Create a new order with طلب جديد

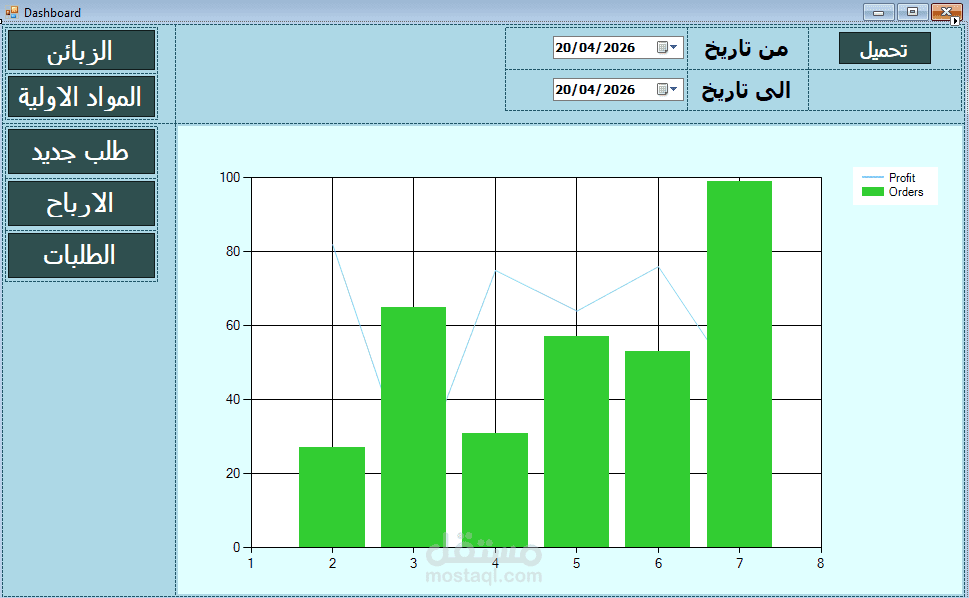pos(81,151)
